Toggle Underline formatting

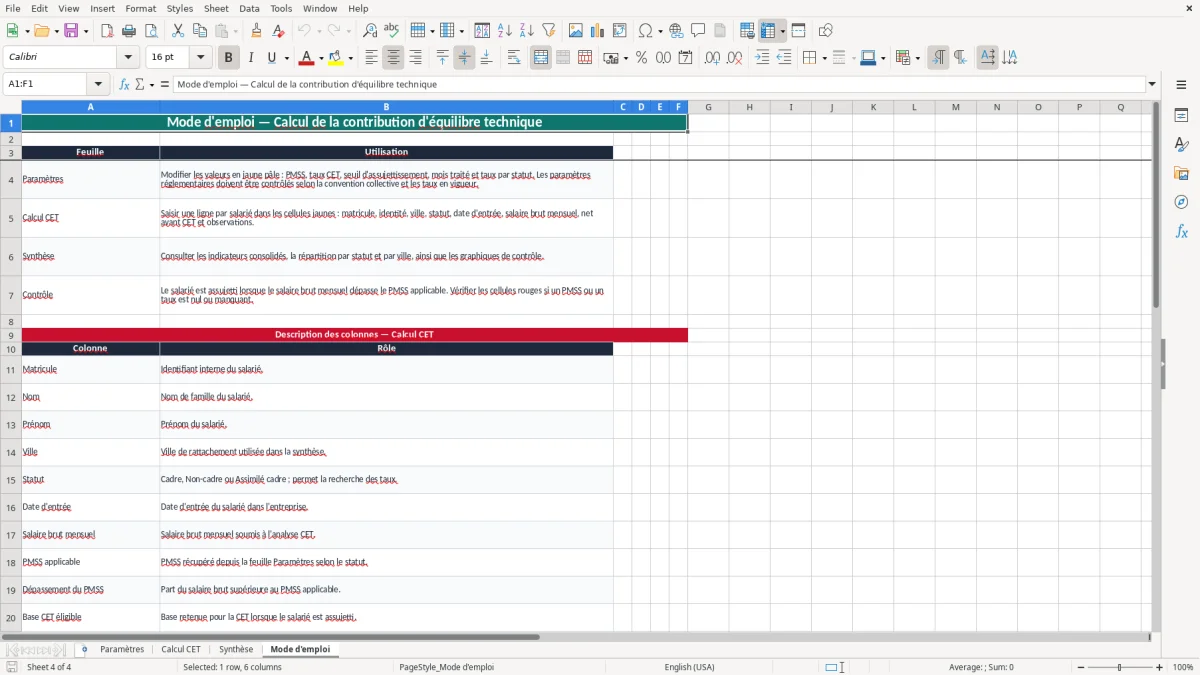271,58
